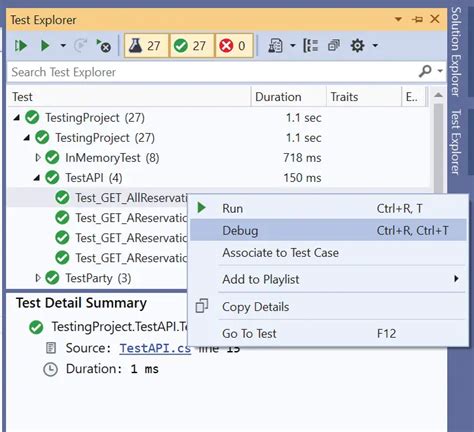Screen dimensions: 474x432
Task: Collapse the TestAPI (4) node
Action: pyautogui.click(x=37, y=178)
